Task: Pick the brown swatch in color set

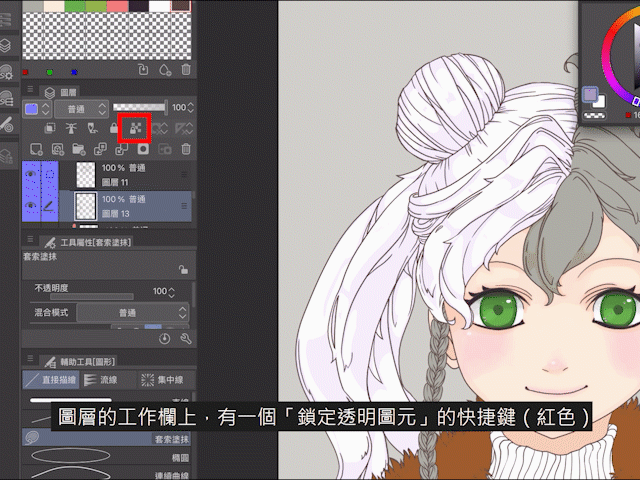Action: 181,6
